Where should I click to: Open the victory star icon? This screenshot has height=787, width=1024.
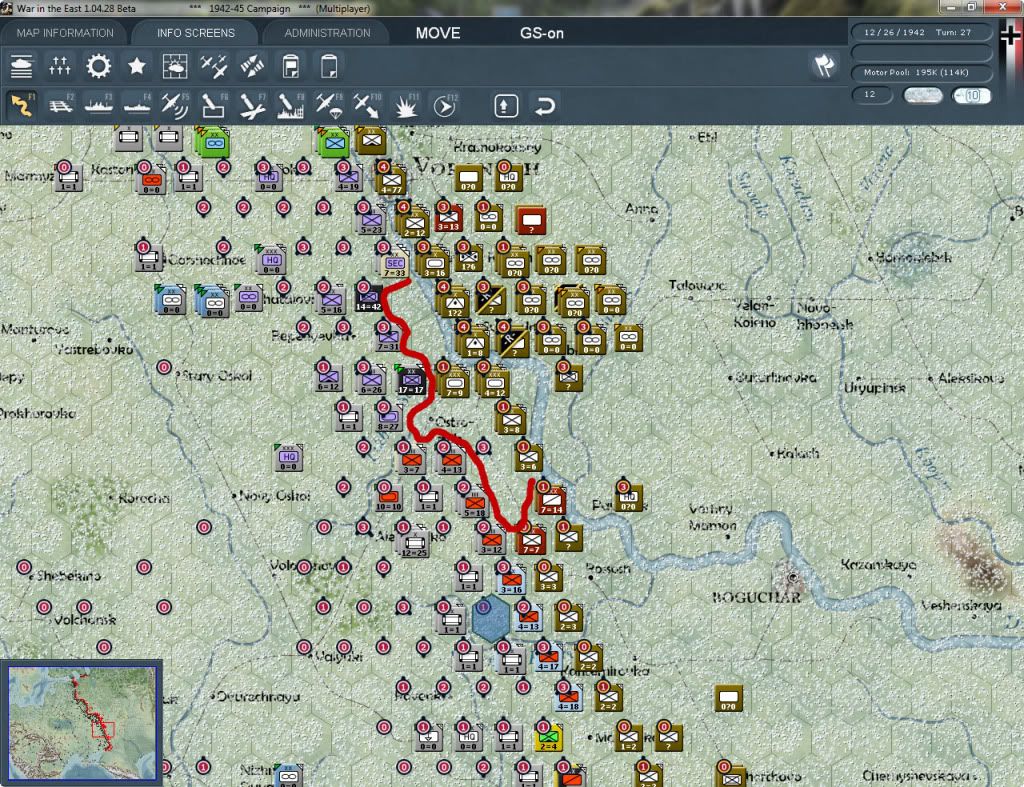[136, 67]
